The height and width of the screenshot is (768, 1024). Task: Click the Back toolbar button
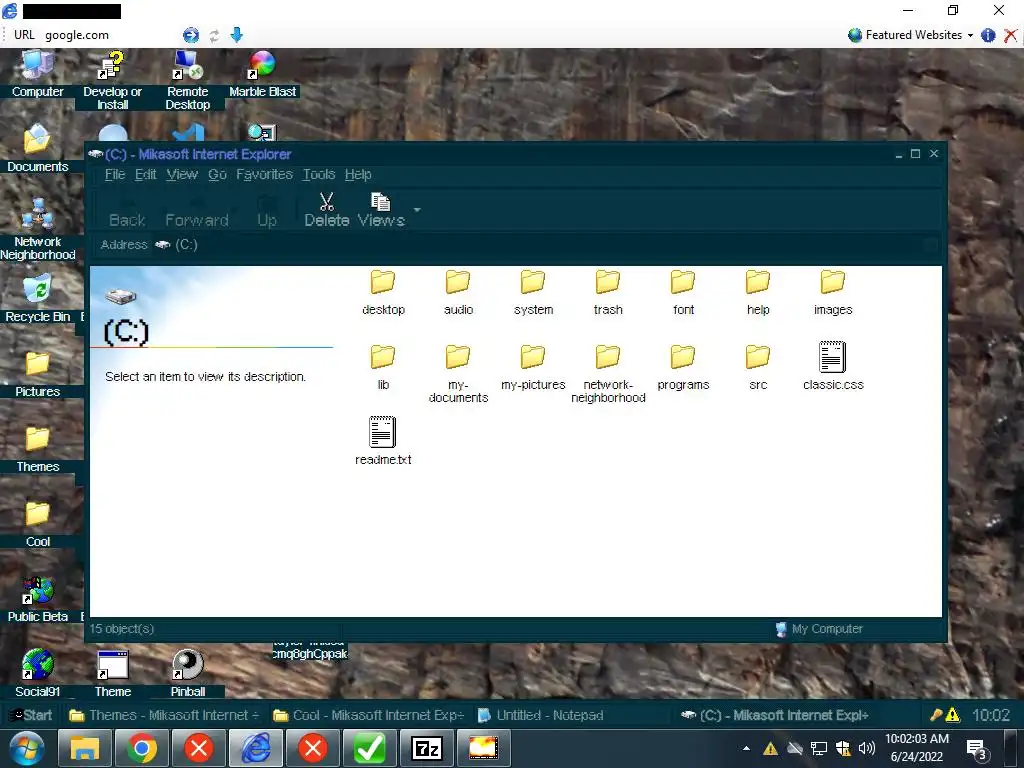[127, 211]
